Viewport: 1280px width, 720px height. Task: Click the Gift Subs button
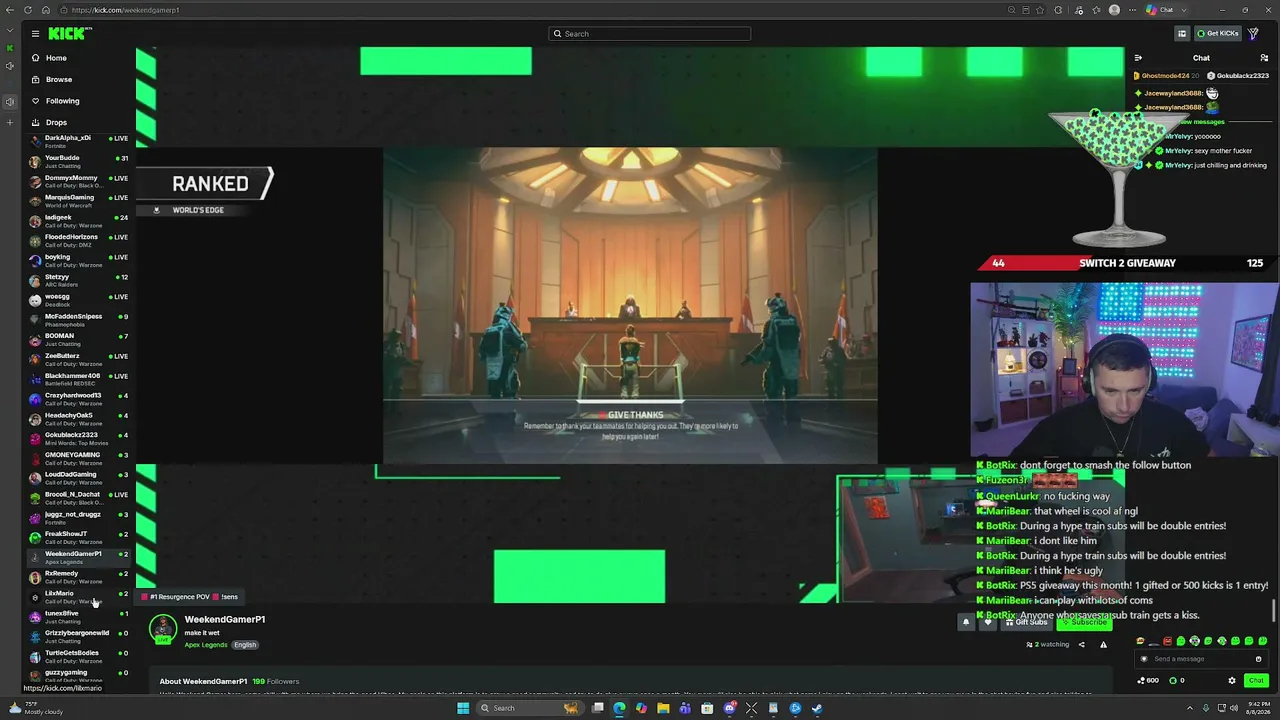pos(1026,622)
